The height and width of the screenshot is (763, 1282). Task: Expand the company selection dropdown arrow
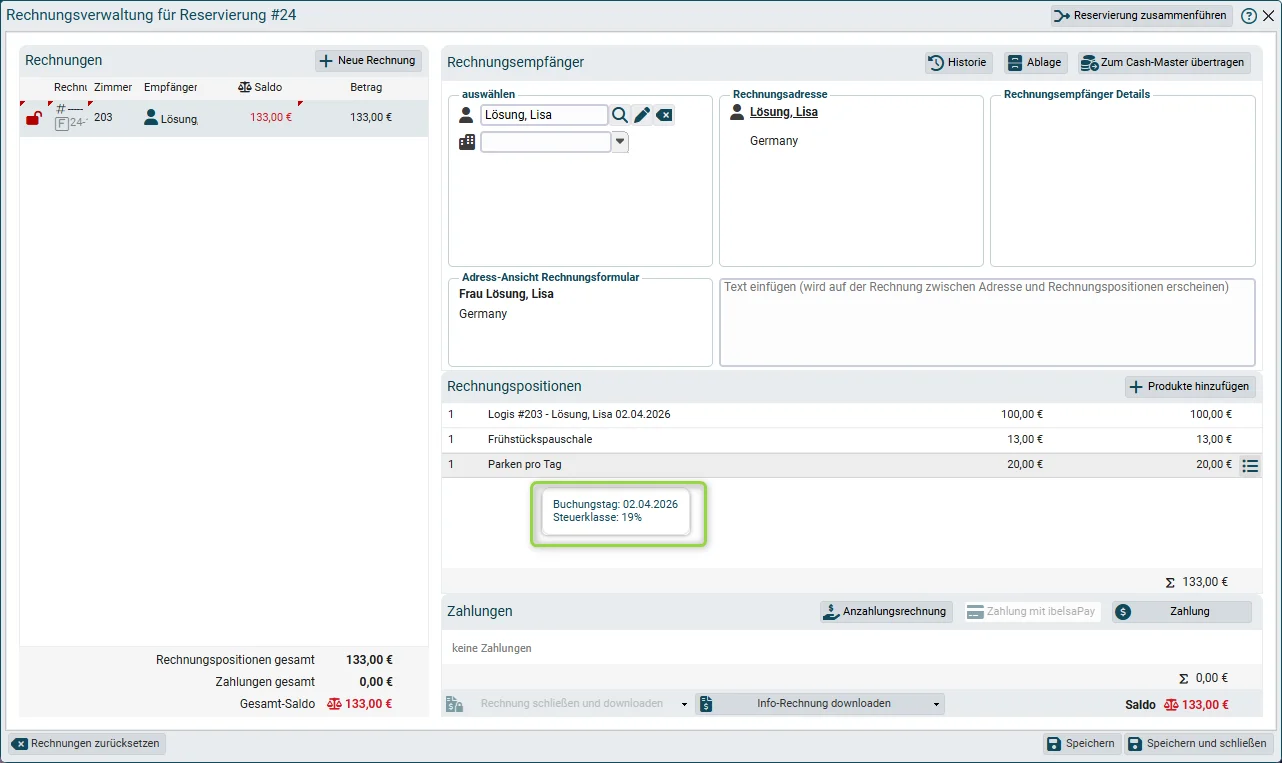pyautogui.click(x=620, y=142)
